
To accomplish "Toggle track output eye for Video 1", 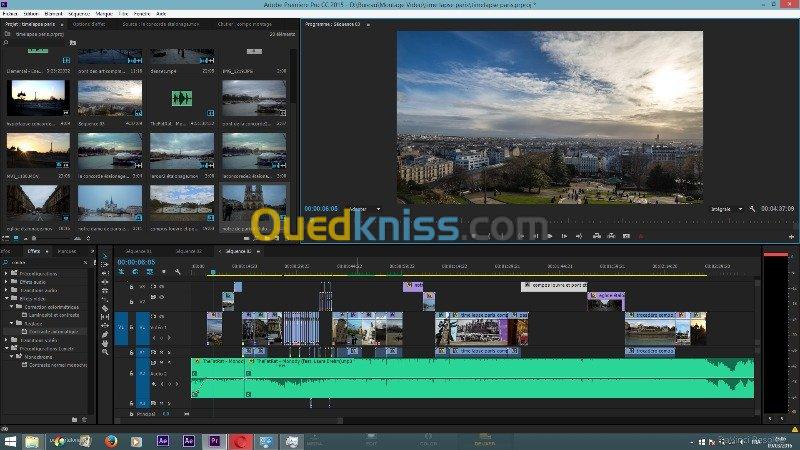I will coord(162,316).
